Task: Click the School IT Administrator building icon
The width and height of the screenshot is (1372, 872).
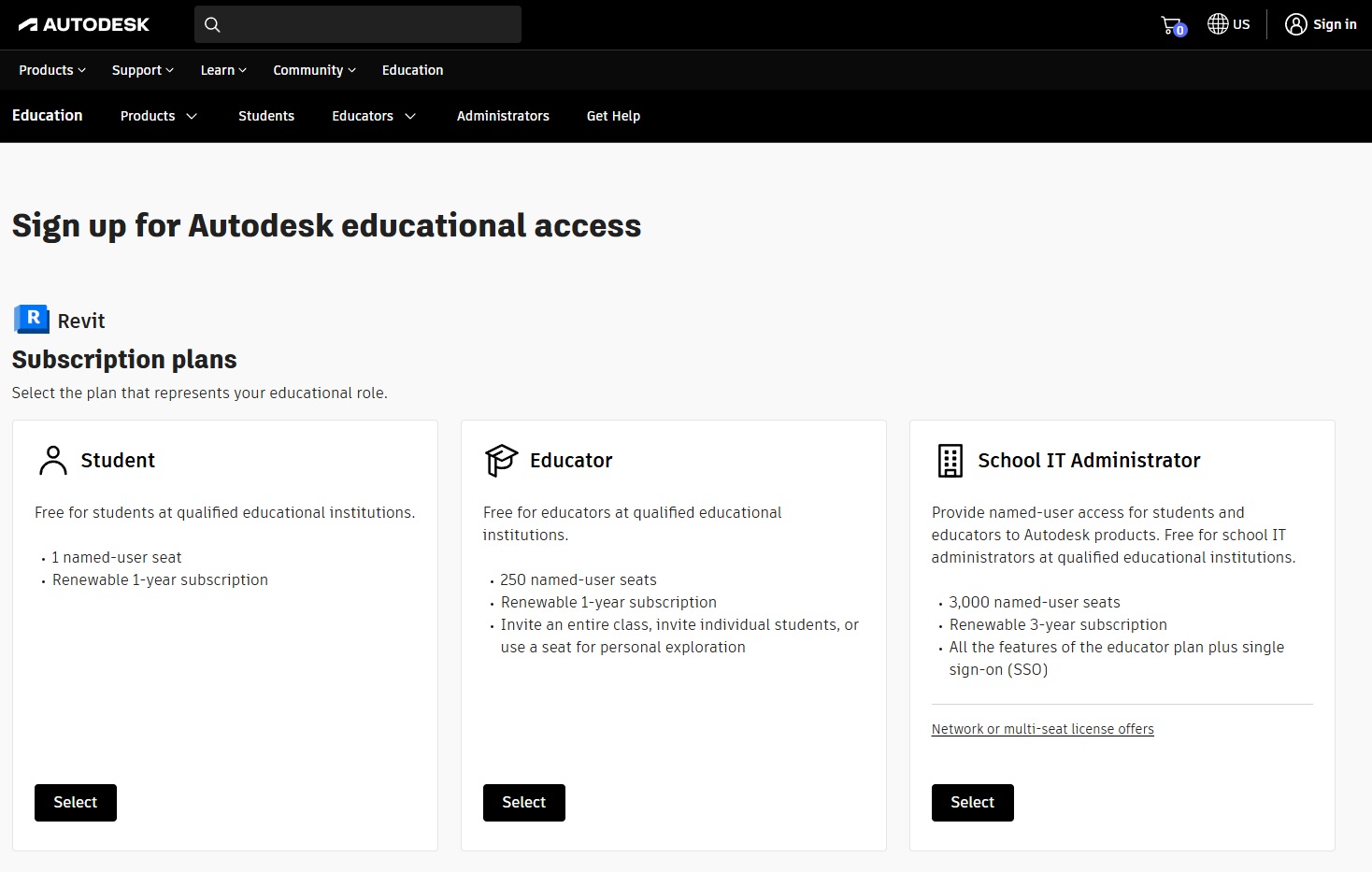Action: [950, 461]
